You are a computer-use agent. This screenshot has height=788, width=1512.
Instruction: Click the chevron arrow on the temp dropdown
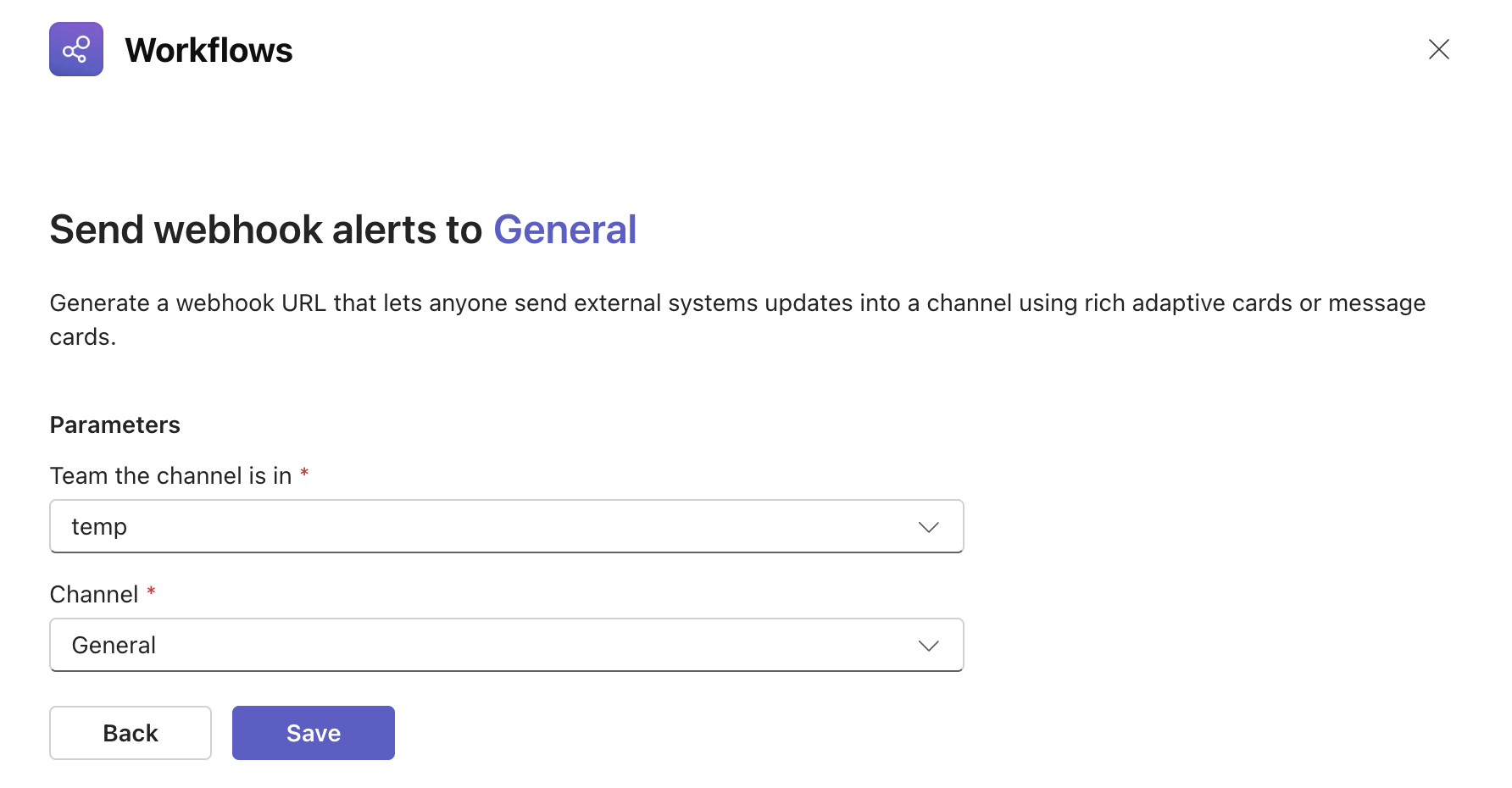tap(928, 527)
